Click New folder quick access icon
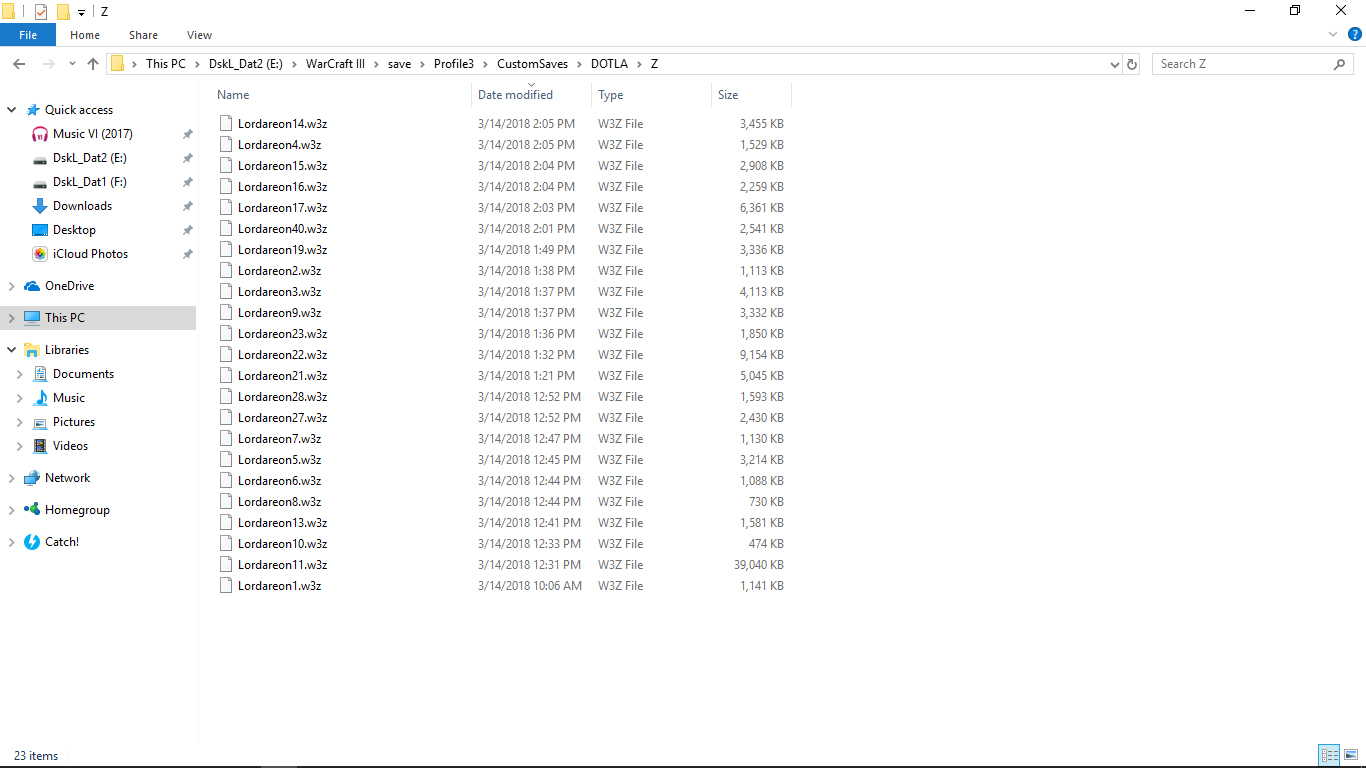Viewport: 1366px width, 768px height. tap(63, 11)
